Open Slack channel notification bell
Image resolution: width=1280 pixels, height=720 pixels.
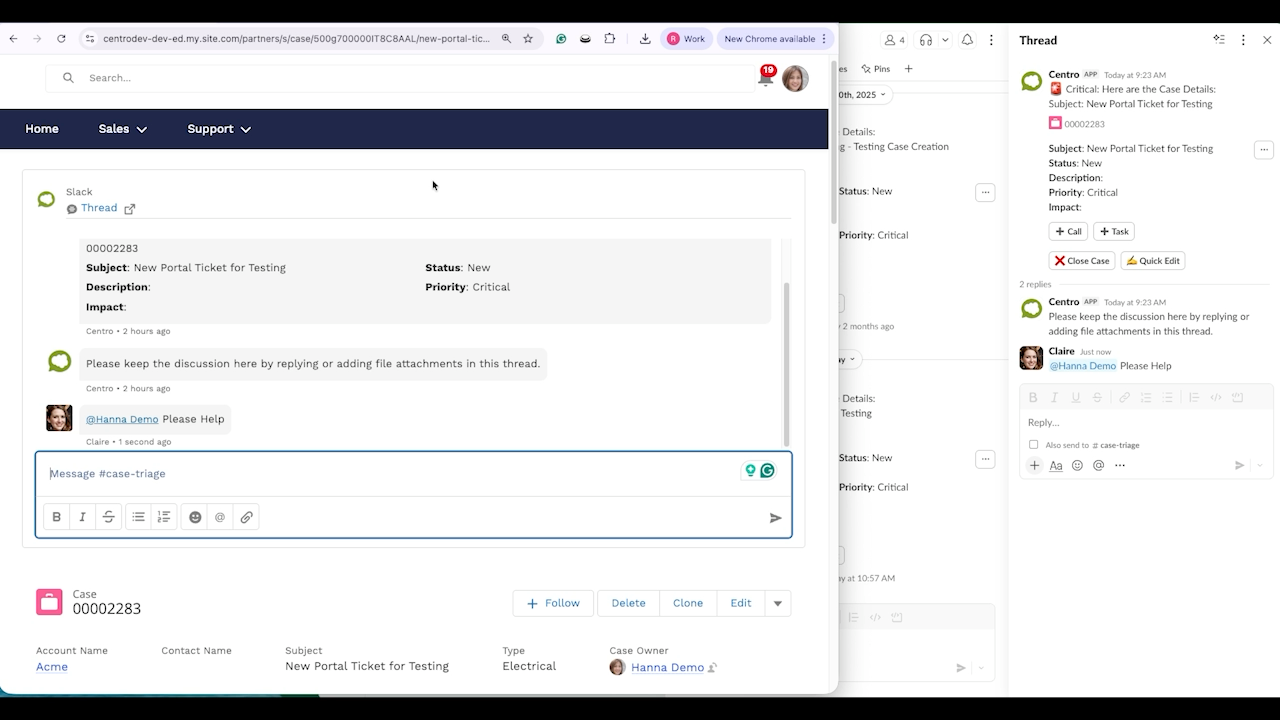(967, 40)
